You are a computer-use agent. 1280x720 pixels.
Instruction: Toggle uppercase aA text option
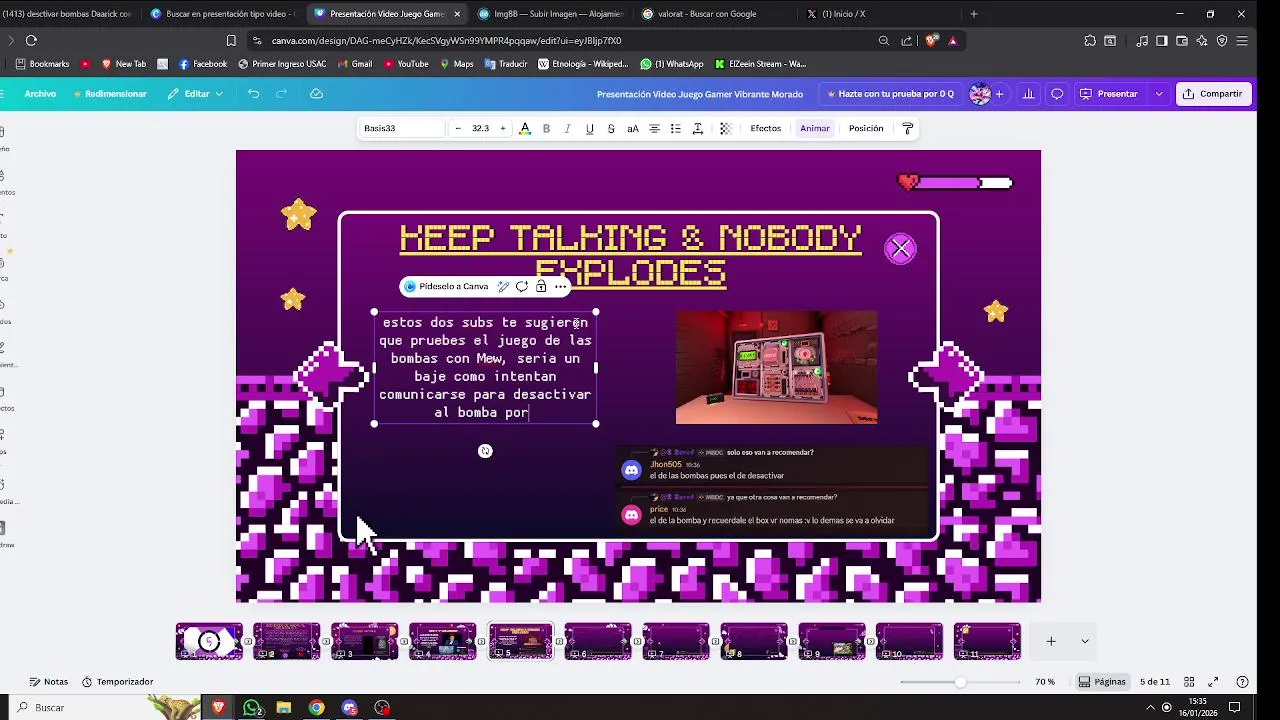pyautogui.click(x=633, y=128)
